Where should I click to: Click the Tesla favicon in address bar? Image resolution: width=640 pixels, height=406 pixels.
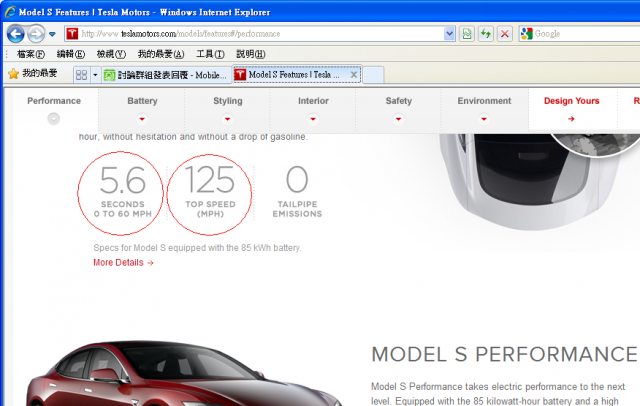(72, 34)
